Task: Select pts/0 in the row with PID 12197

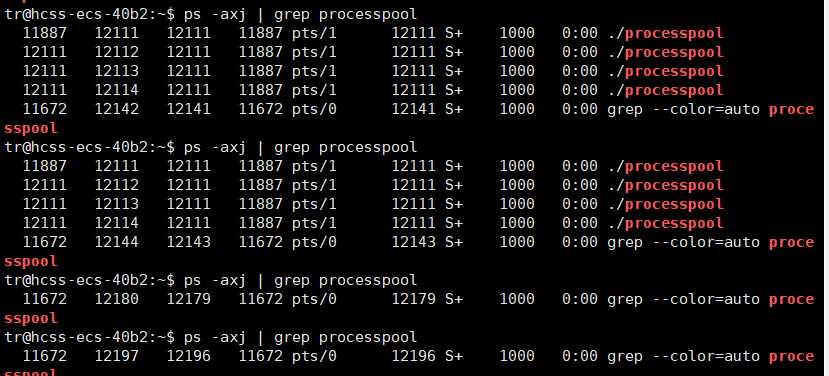Action: [314, 357]
